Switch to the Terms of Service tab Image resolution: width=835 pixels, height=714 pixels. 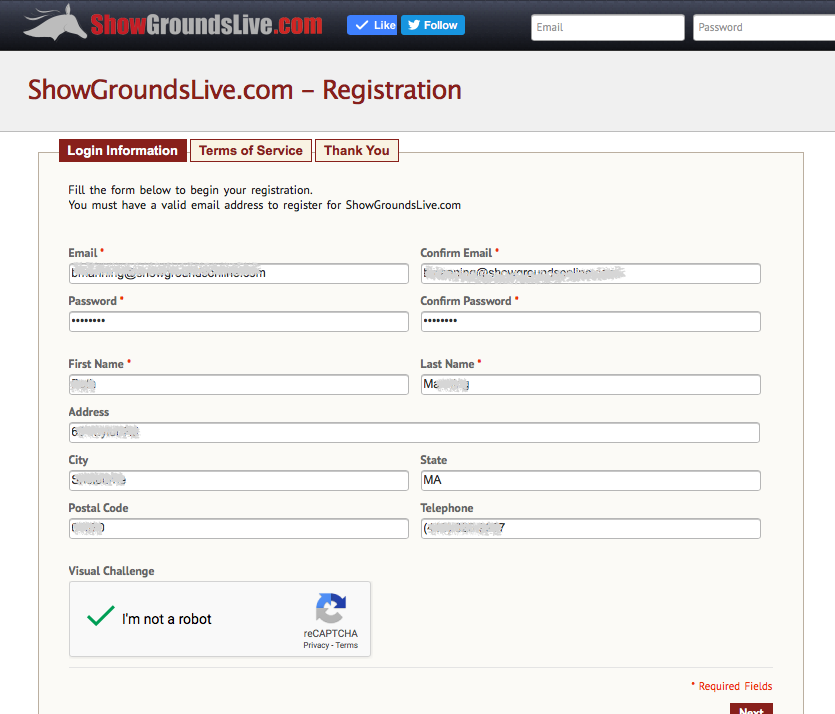pos(251,151)
